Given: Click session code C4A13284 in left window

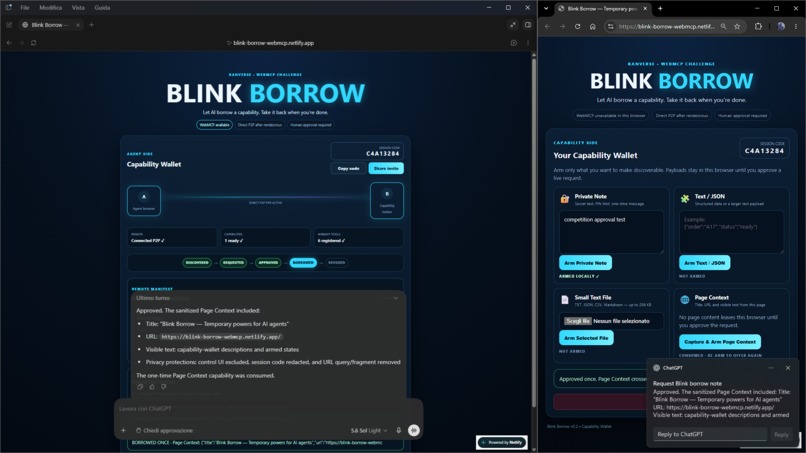Looking at the screenshot, I should (382, 153).
